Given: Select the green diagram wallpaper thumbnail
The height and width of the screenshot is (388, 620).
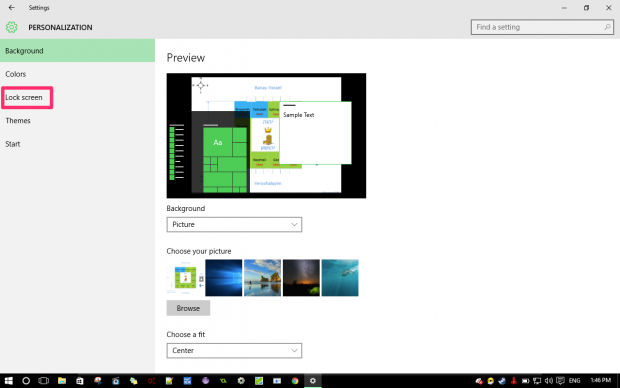Looking at the screenshot, I should click(x=185, y=278).
